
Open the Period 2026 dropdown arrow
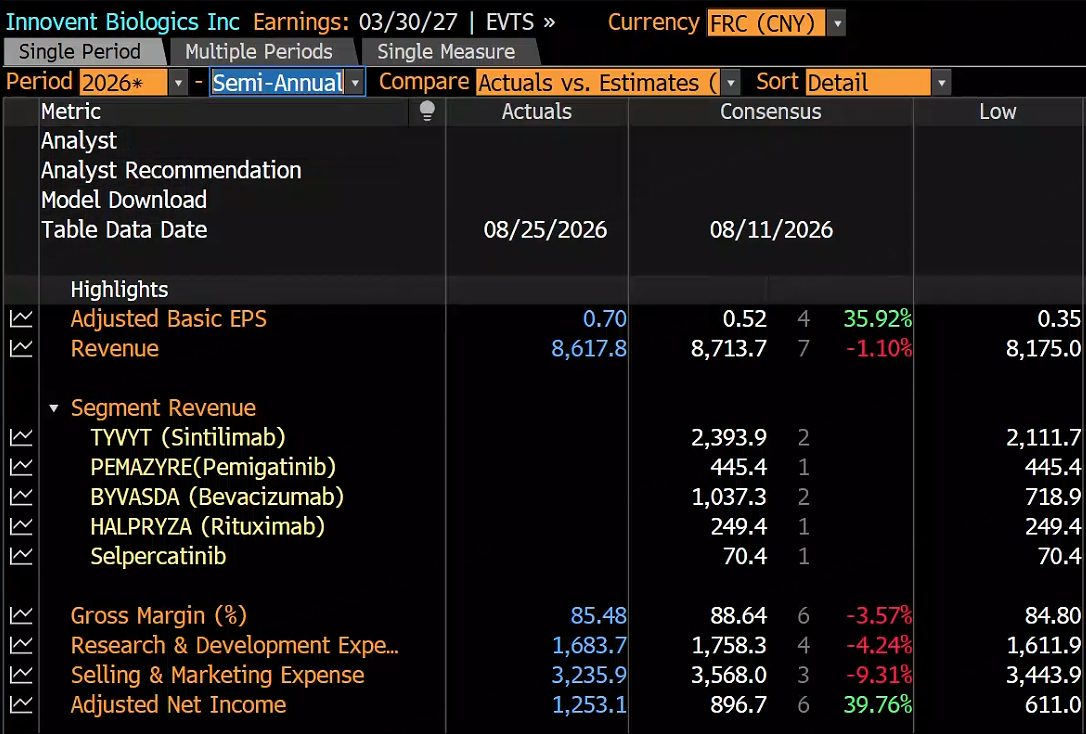tap(178, 83)
